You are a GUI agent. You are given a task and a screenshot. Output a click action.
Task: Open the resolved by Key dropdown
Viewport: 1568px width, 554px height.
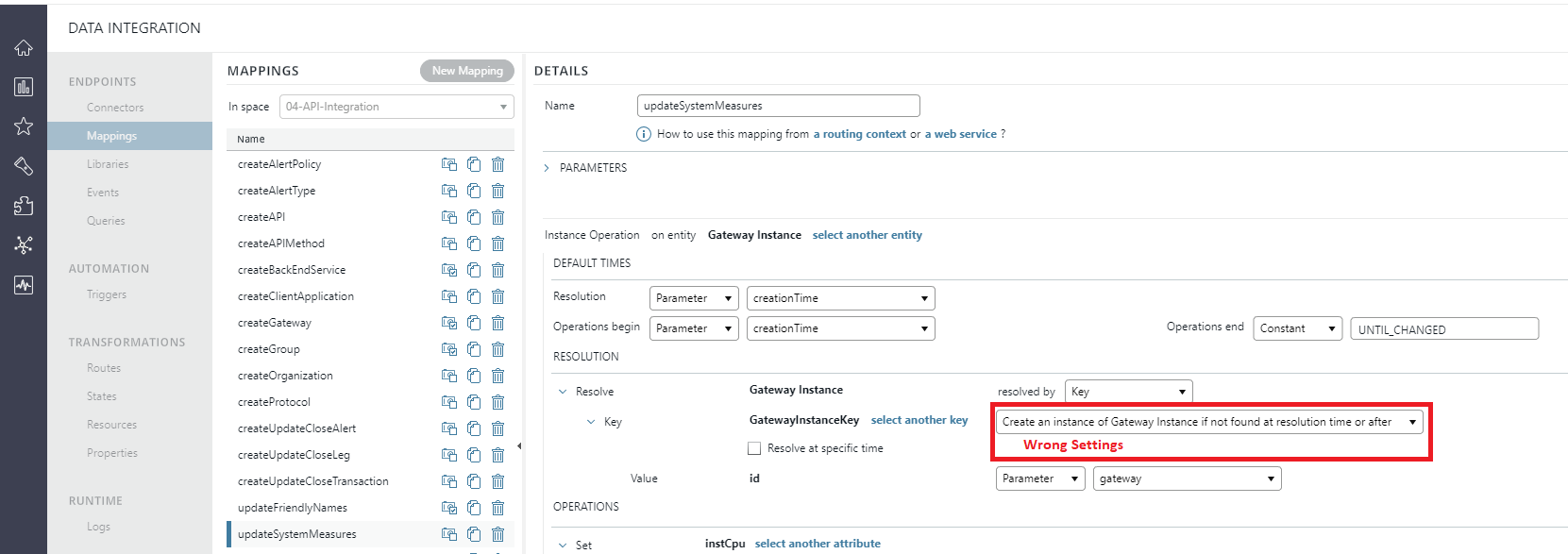(1128, 392)
